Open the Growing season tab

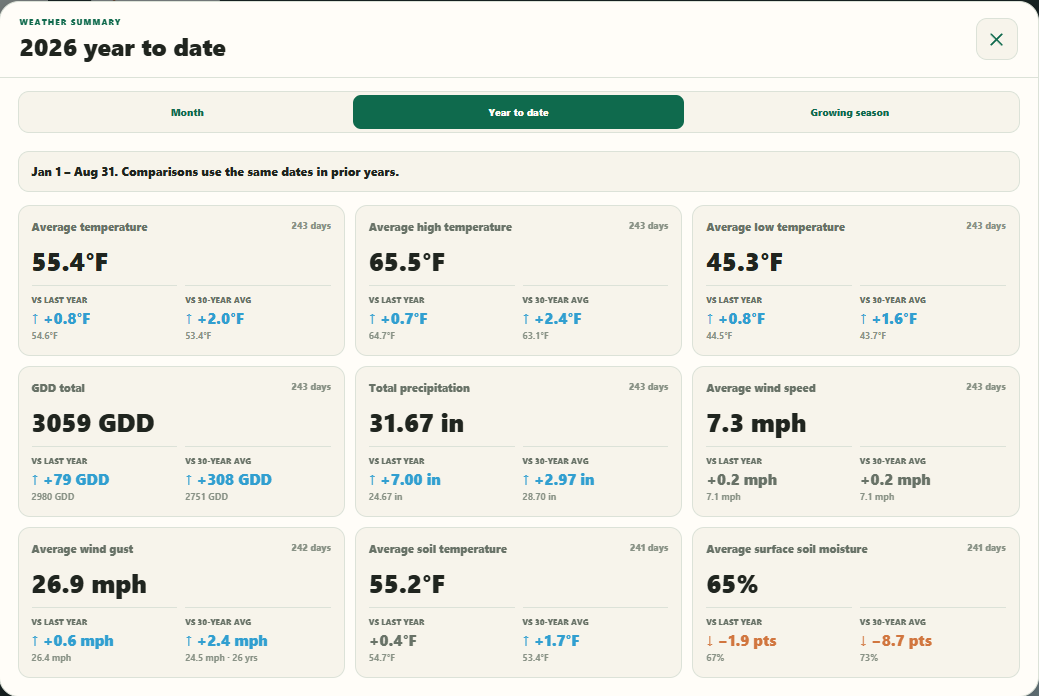[849, 113]
